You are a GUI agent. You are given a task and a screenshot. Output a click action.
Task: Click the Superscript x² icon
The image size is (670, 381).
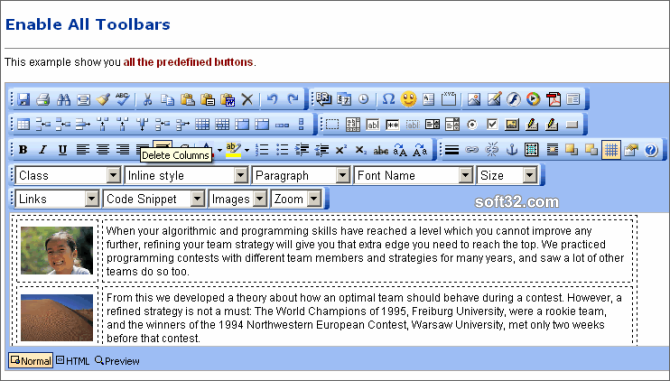[x=341, y=149]
